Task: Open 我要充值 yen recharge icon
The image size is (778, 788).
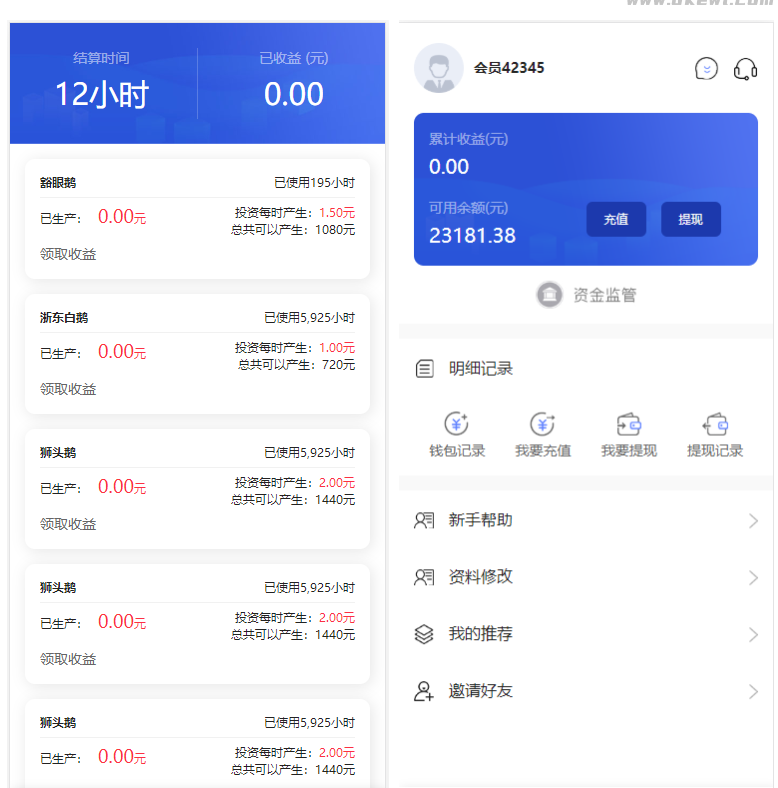Action: click(543, 424)
